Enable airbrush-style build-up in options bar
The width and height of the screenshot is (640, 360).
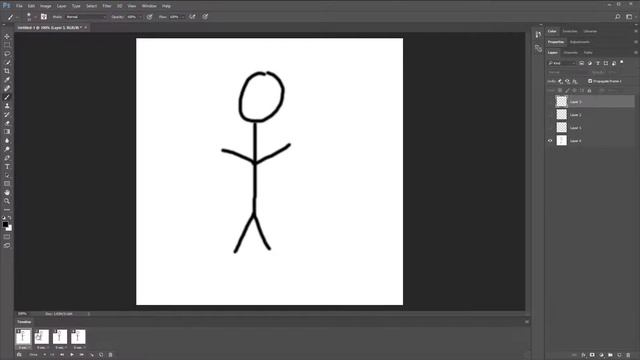click(x=192, y=17)
